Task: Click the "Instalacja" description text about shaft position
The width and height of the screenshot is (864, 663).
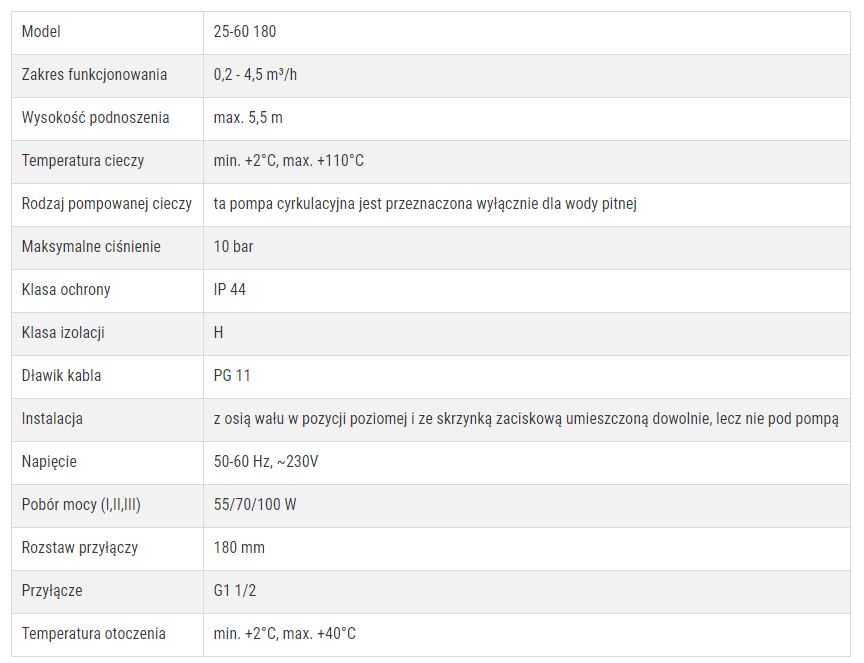Action: (x=526, y=419)
